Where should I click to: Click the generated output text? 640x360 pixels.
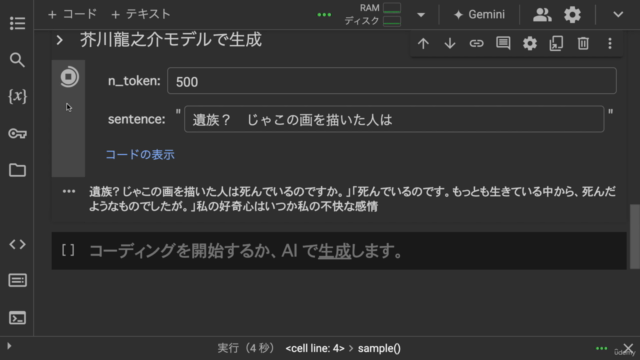(x=352, y=199)
